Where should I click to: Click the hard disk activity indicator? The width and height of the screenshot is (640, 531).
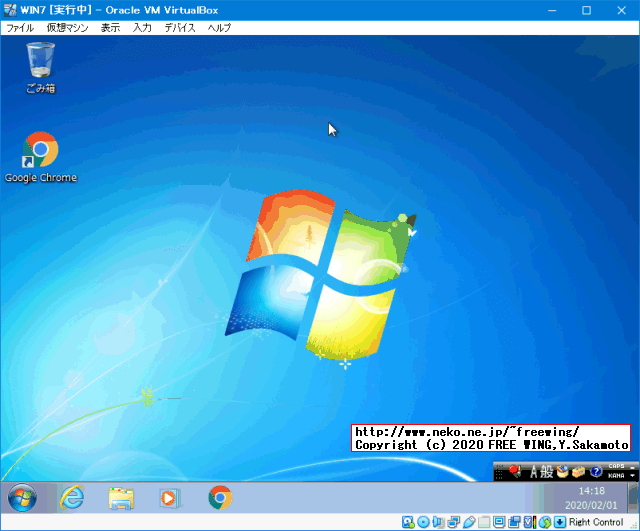[x=408, y=522]
